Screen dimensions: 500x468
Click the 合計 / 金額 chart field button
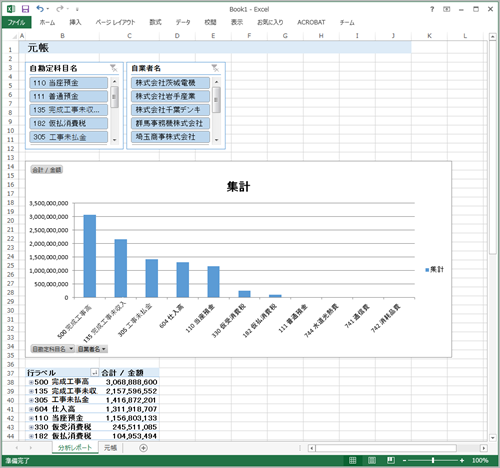tap(47, 170)
